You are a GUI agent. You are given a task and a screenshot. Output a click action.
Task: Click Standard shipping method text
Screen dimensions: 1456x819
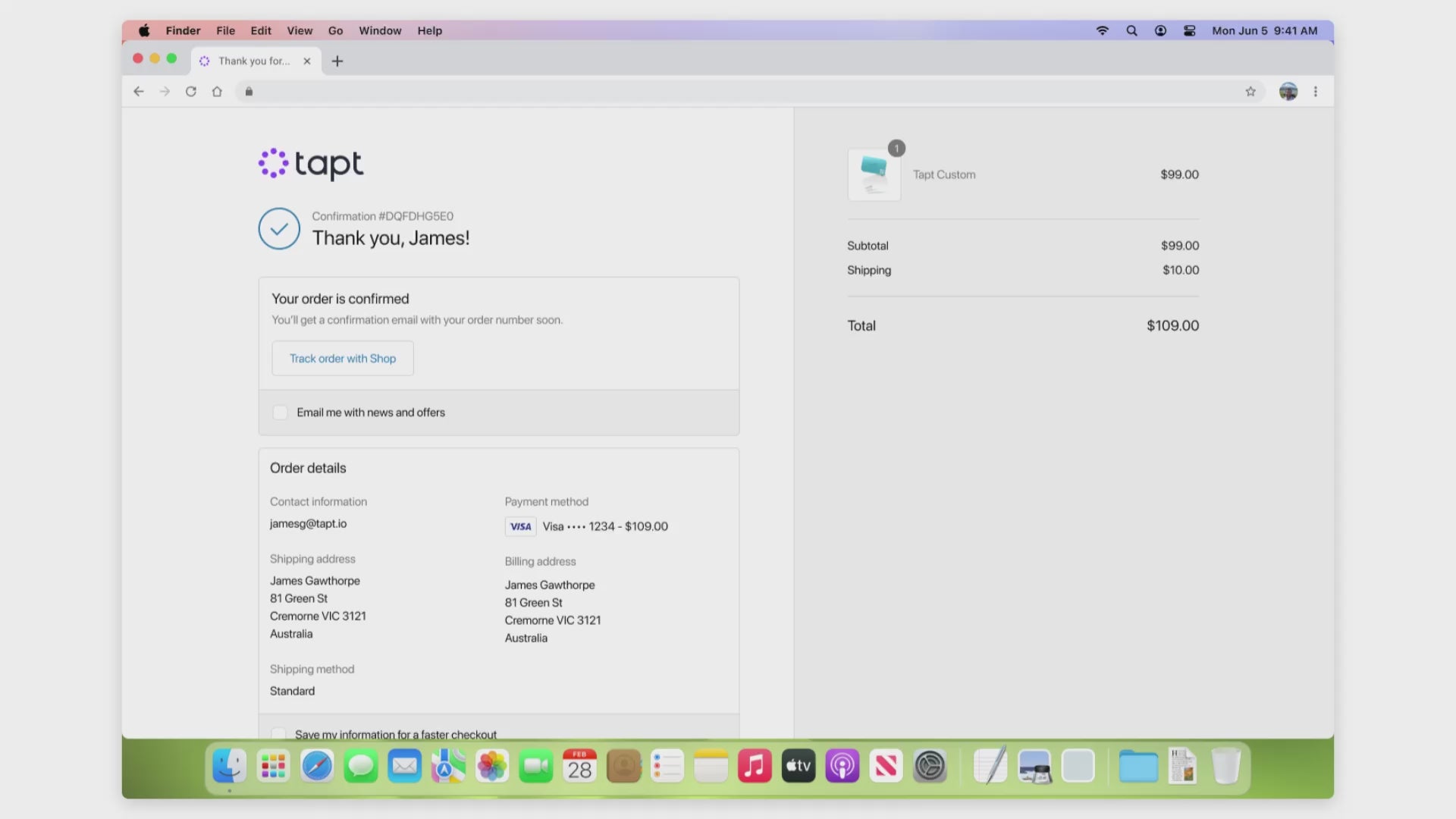pos(292,691)
